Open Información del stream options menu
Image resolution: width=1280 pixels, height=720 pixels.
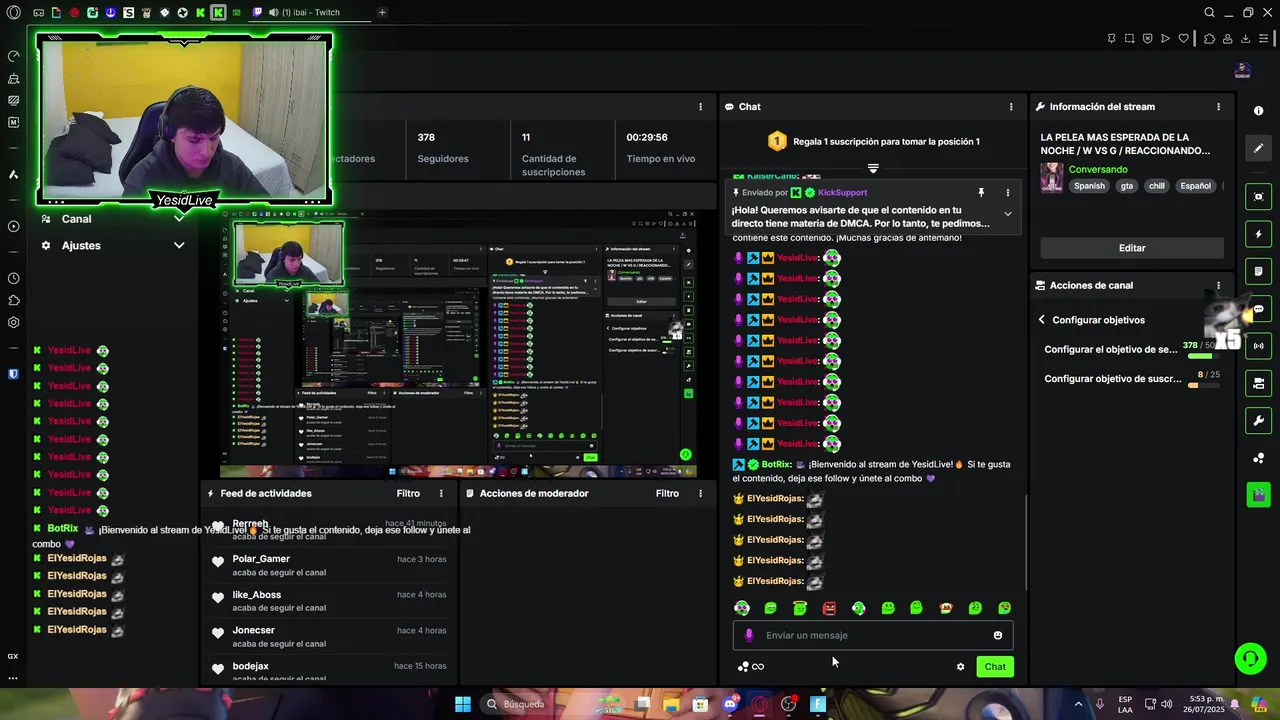(1218, 107)
